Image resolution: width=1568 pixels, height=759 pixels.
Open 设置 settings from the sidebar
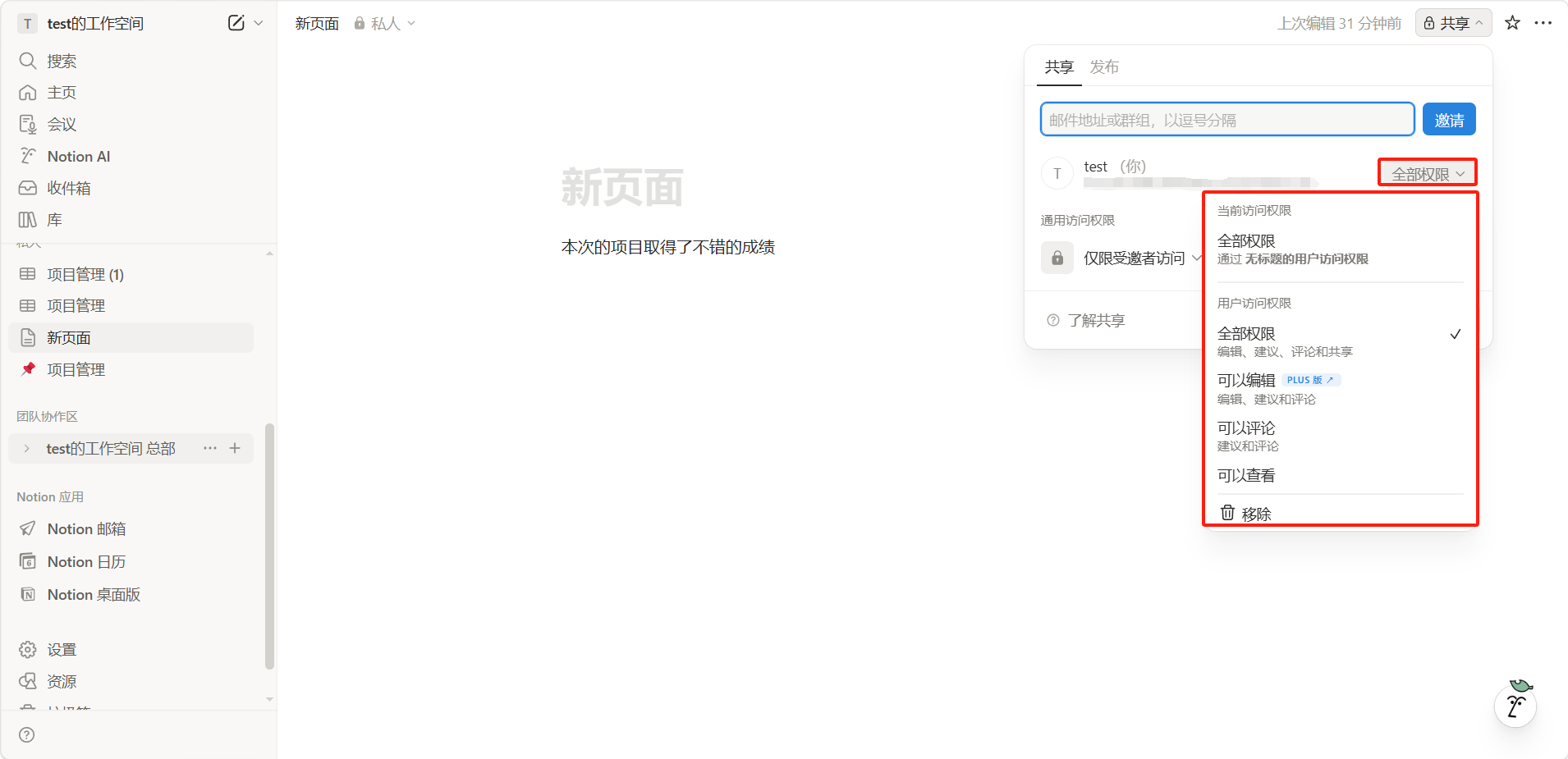[62, 649]
